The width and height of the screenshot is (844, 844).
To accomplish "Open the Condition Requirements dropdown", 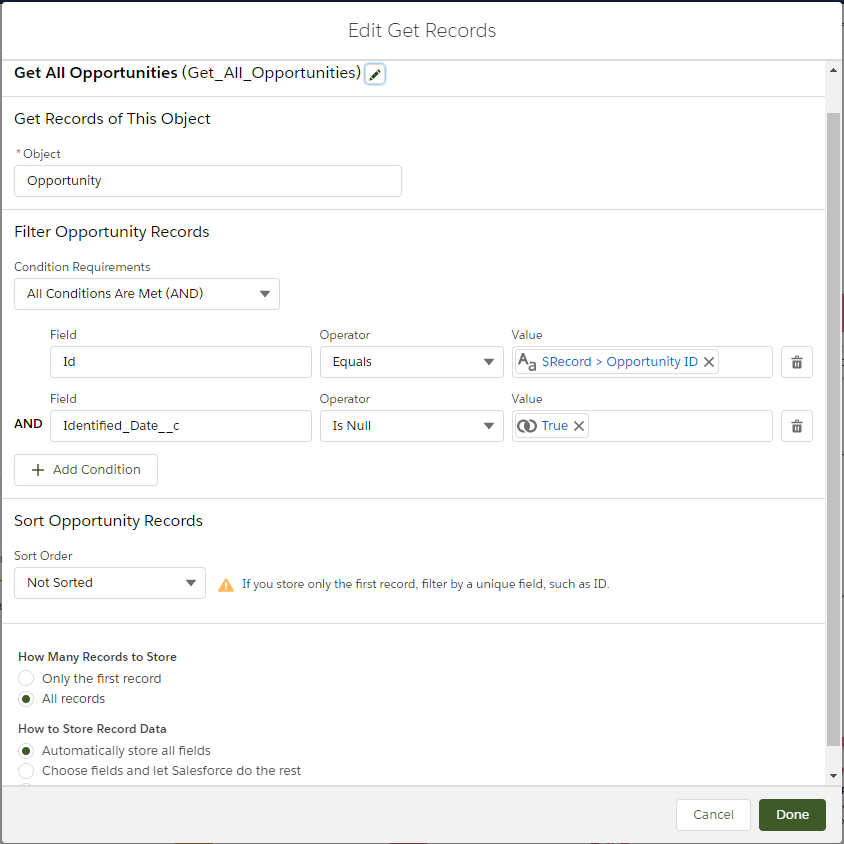I will tap(147, 294).
